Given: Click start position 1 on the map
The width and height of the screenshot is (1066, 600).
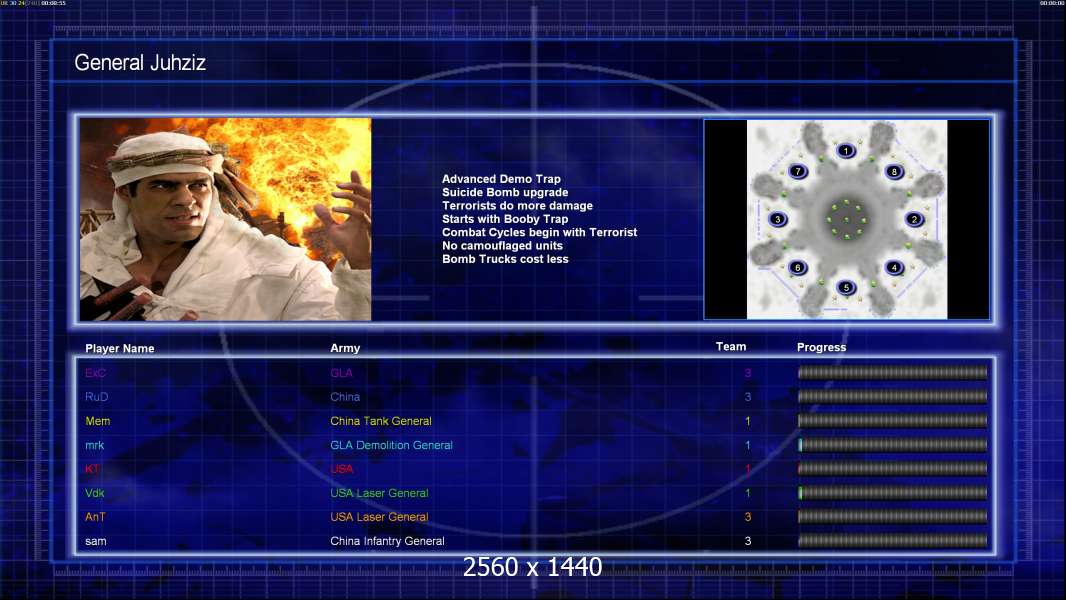Looking at the screenshot, I should point(846,151).
